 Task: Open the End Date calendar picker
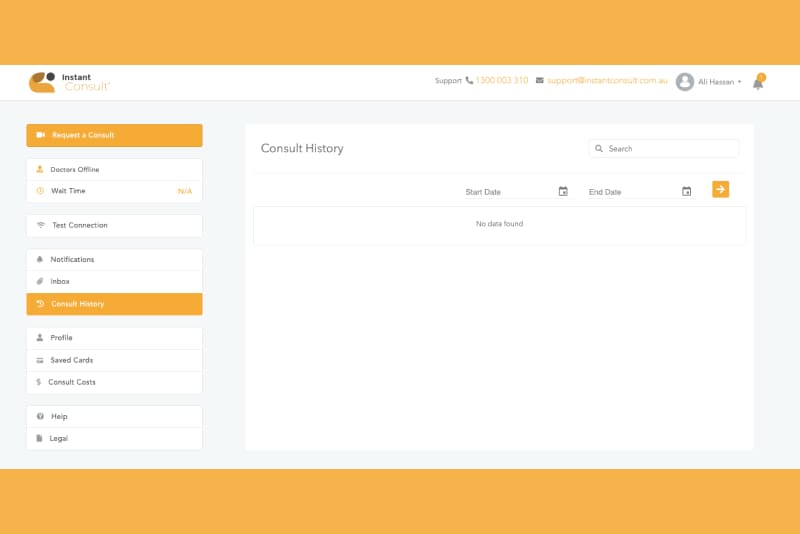point(686,191)
